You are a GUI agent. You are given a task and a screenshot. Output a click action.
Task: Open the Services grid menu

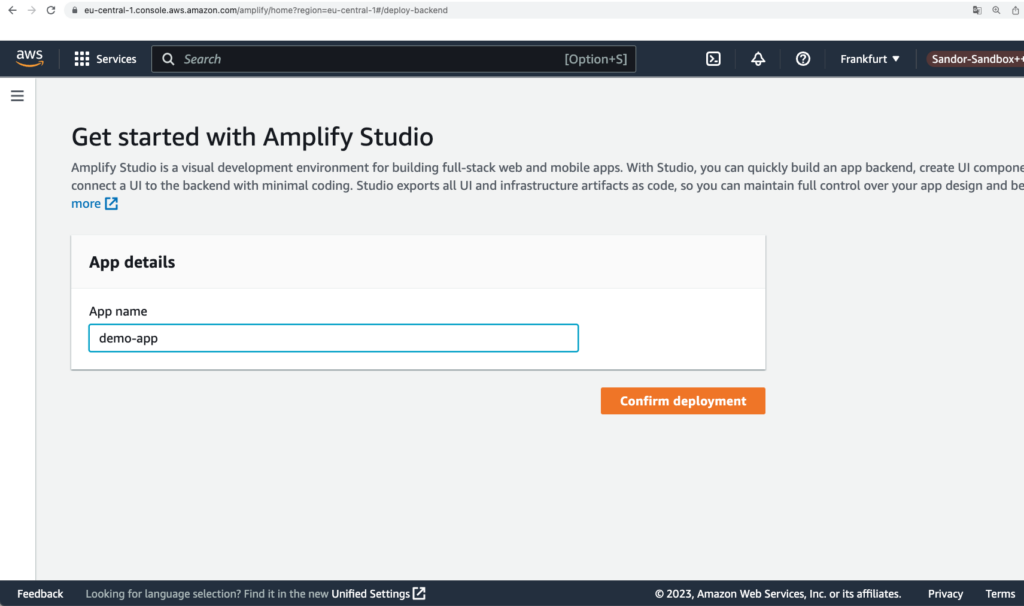pos(105,59)
